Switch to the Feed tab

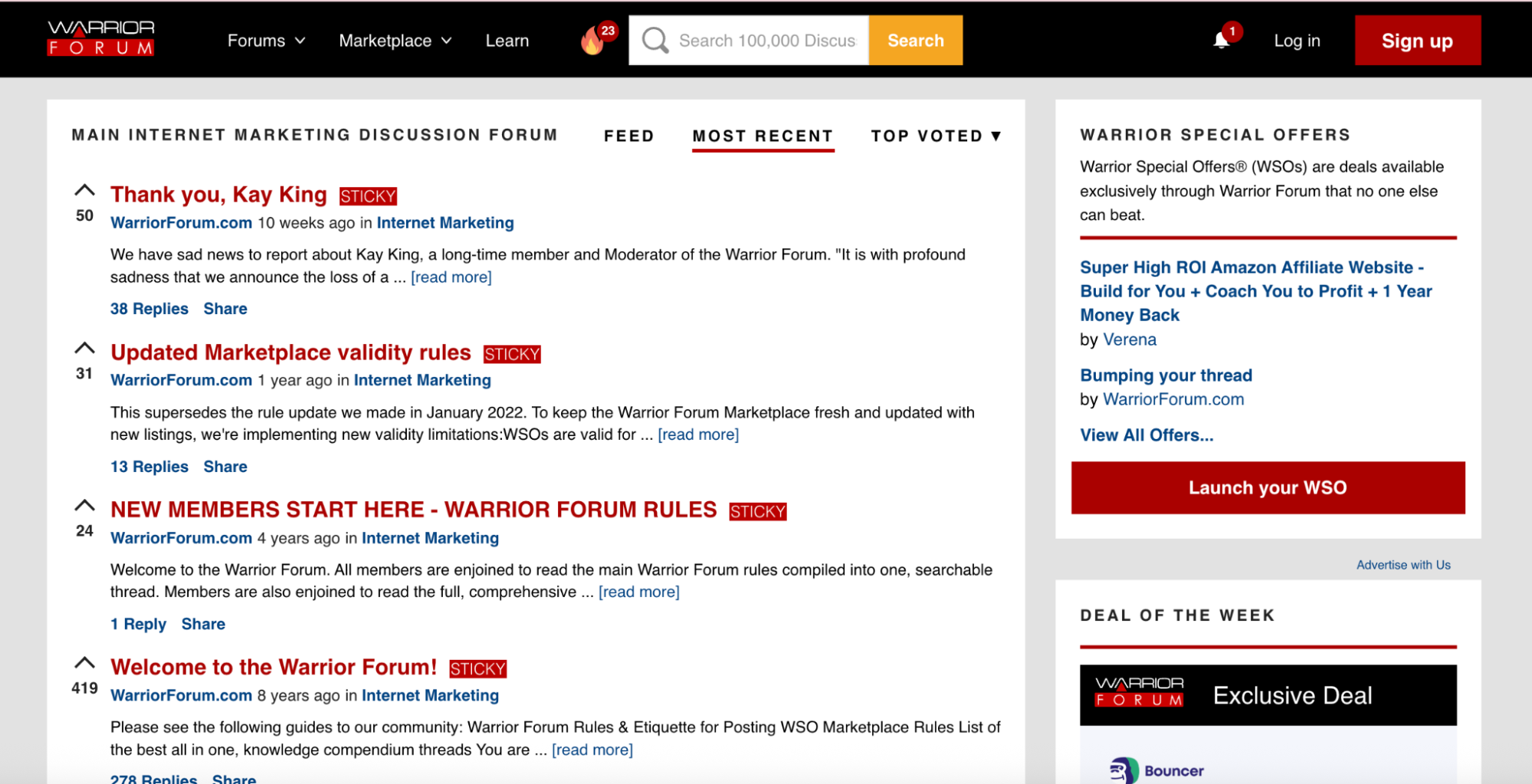tap(629, 136)
